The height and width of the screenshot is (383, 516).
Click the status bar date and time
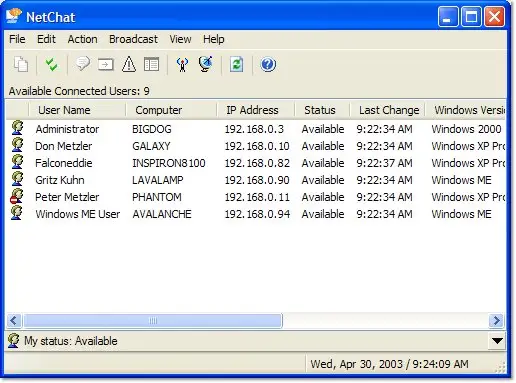click(389, 364)
